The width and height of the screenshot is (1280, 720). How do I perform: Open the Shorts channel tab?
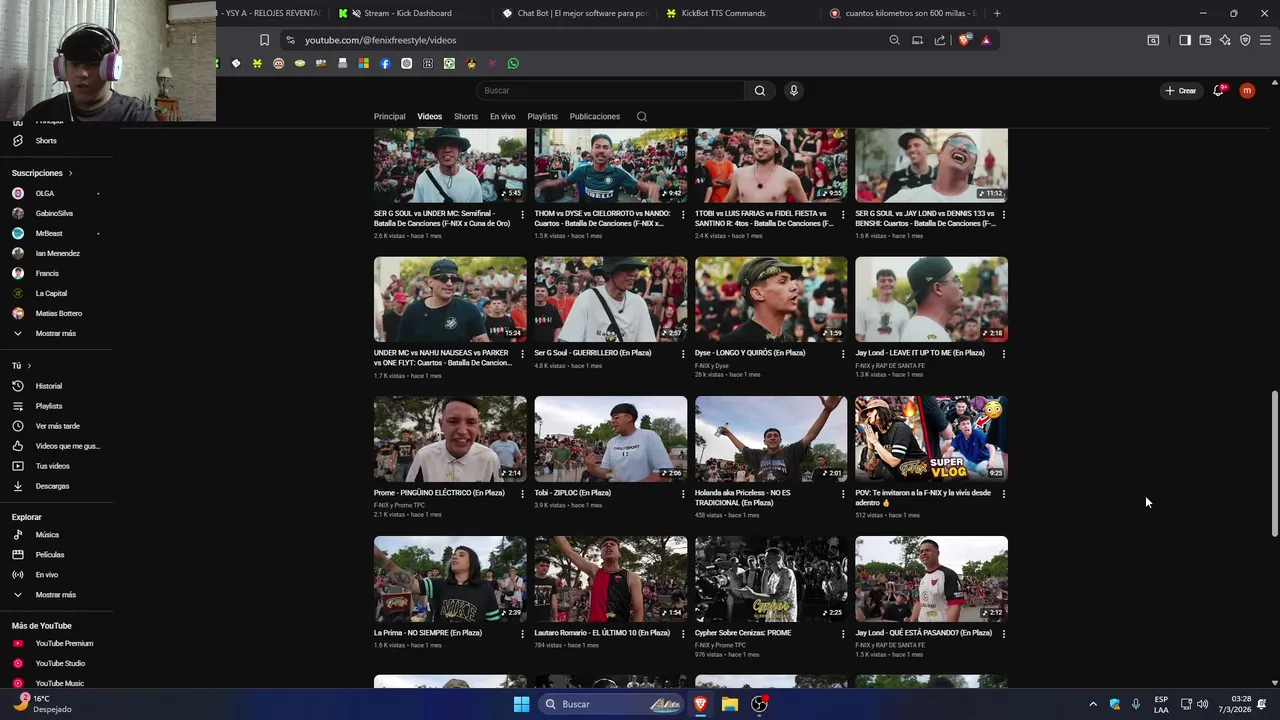coord(466,117)
